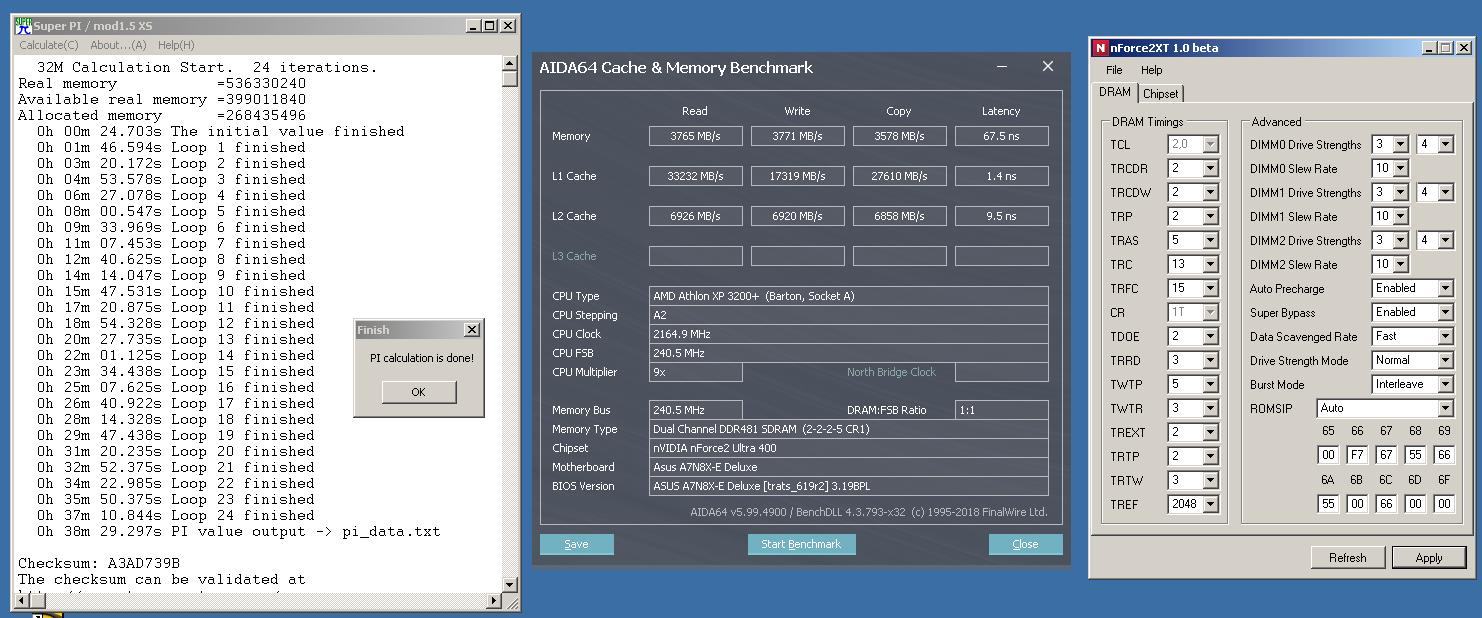Open second DIMM1 Drive Strengths dropdown
The width and height of the screenshot is (1482, 618).
coord(1445,192)
